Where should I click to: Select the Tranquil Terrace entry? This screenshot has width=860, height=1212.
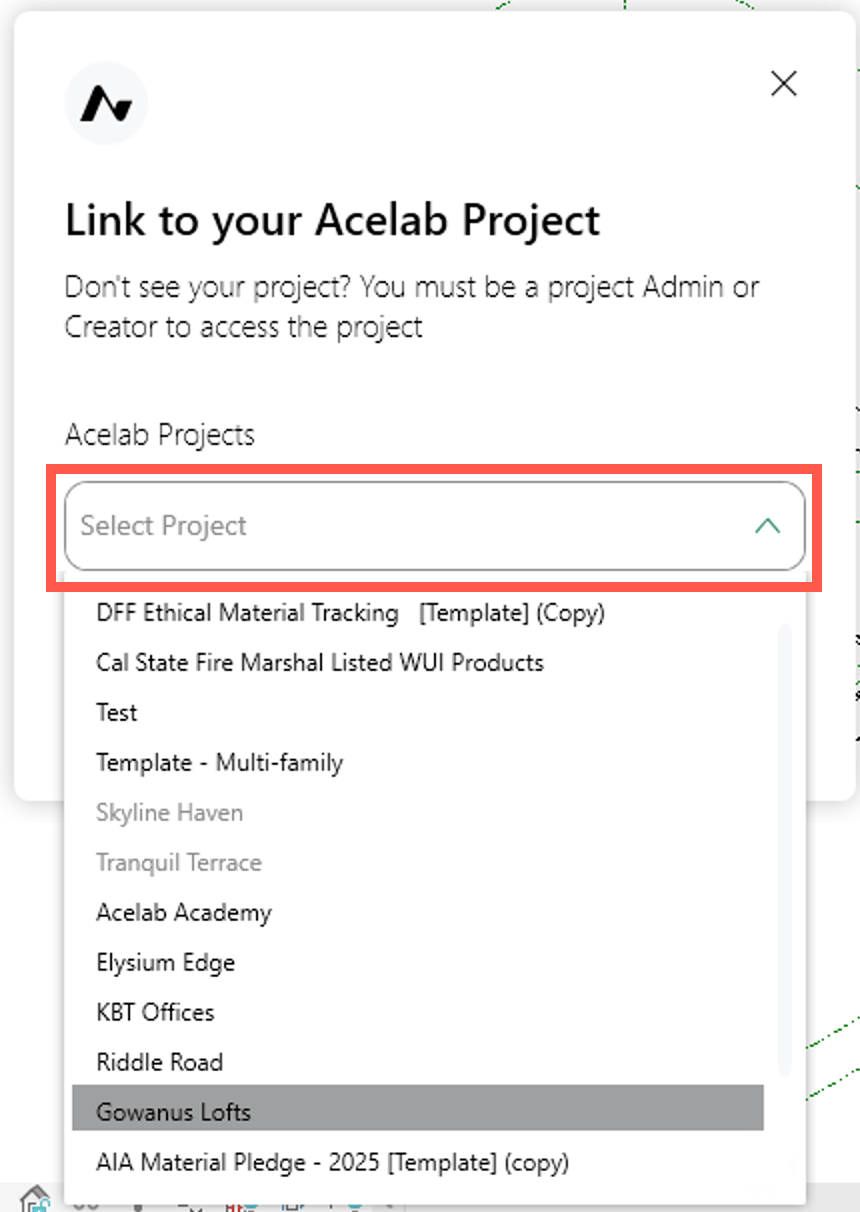click(x=418, y=862)
